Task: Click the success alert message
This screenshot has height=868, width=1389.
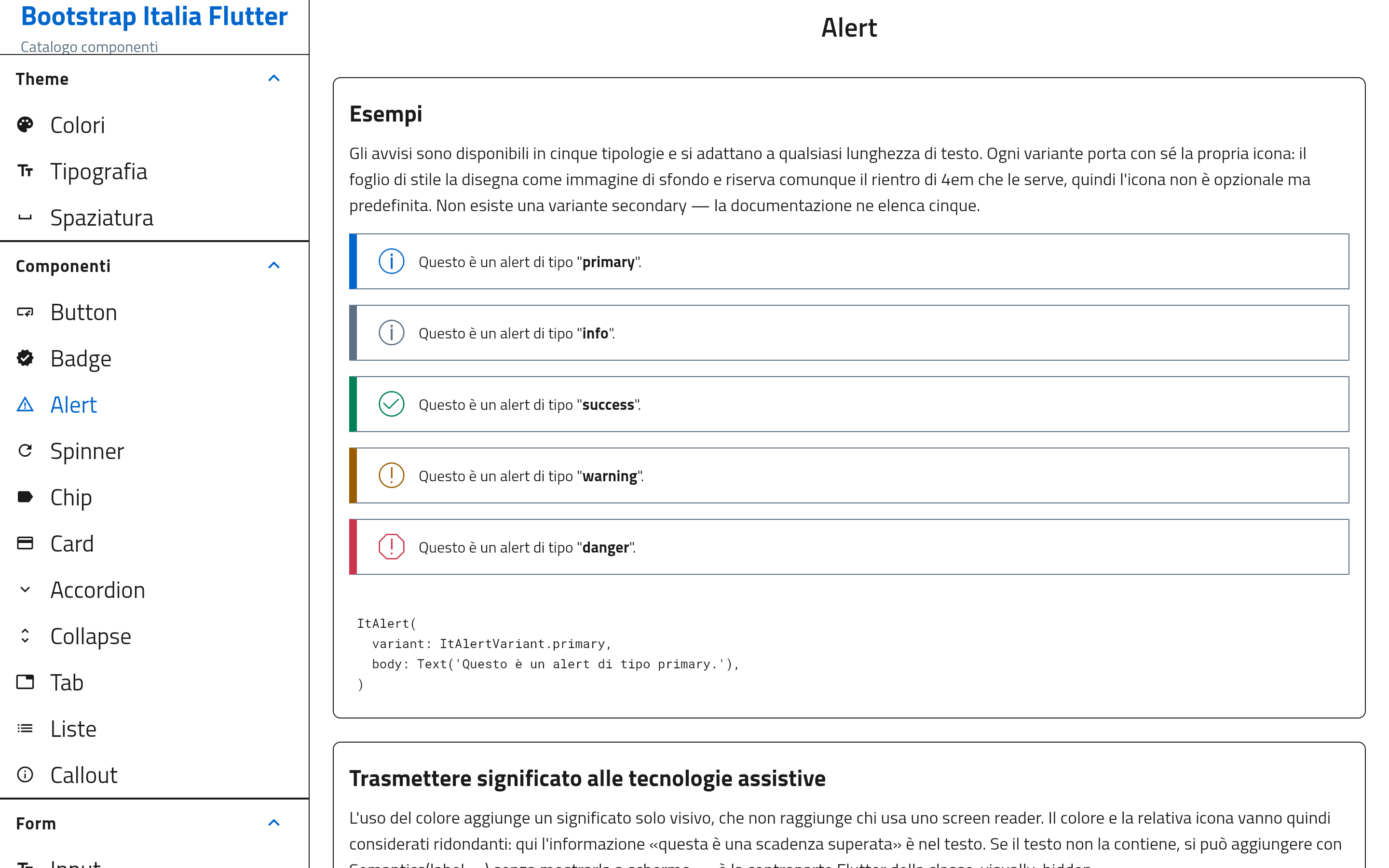Action: [x=530, y=405]
